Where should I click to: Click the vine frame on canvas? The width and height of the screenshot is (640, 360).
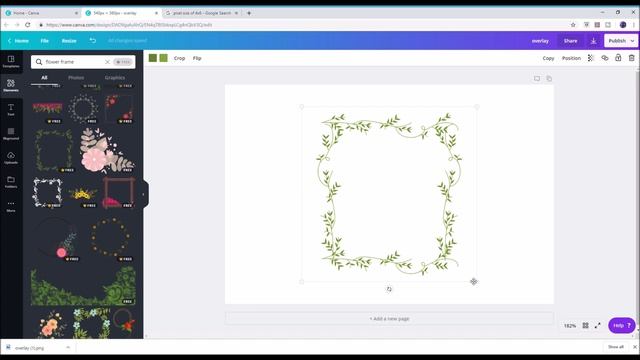(x=389, y=194)
